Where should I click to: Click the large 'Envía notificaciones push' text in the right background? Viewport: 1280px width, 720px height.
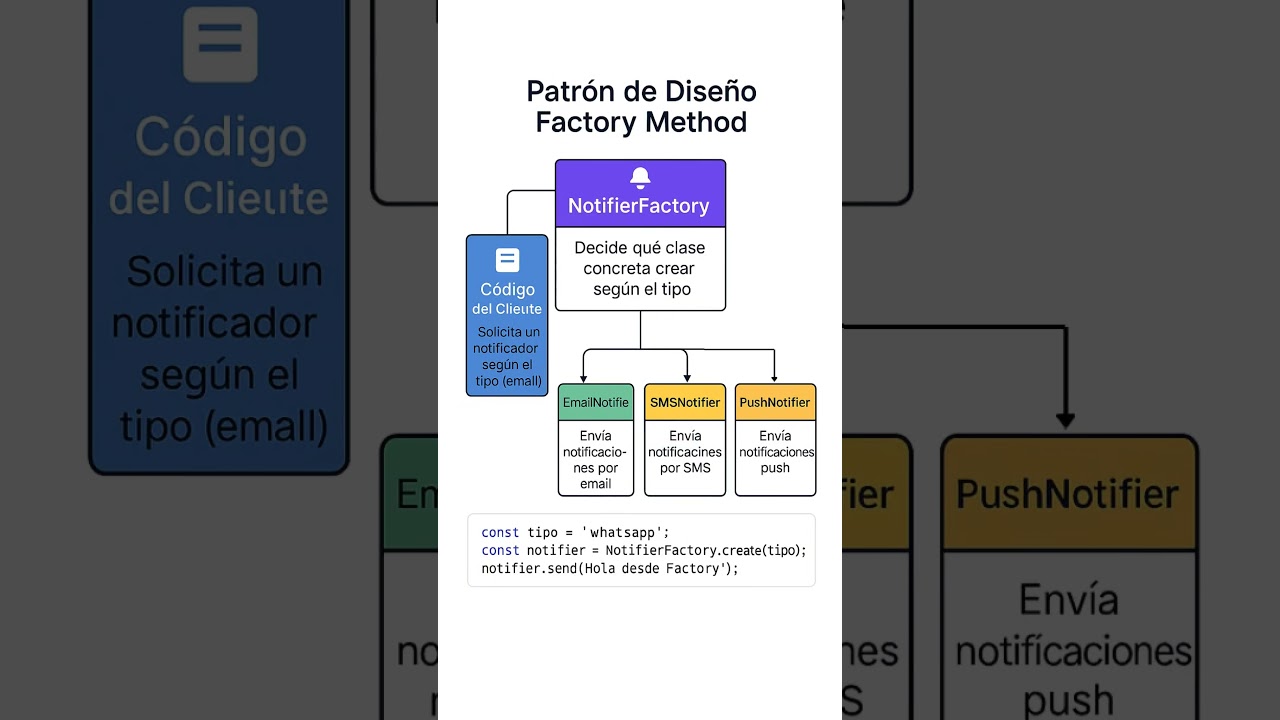coord(1073,650)
